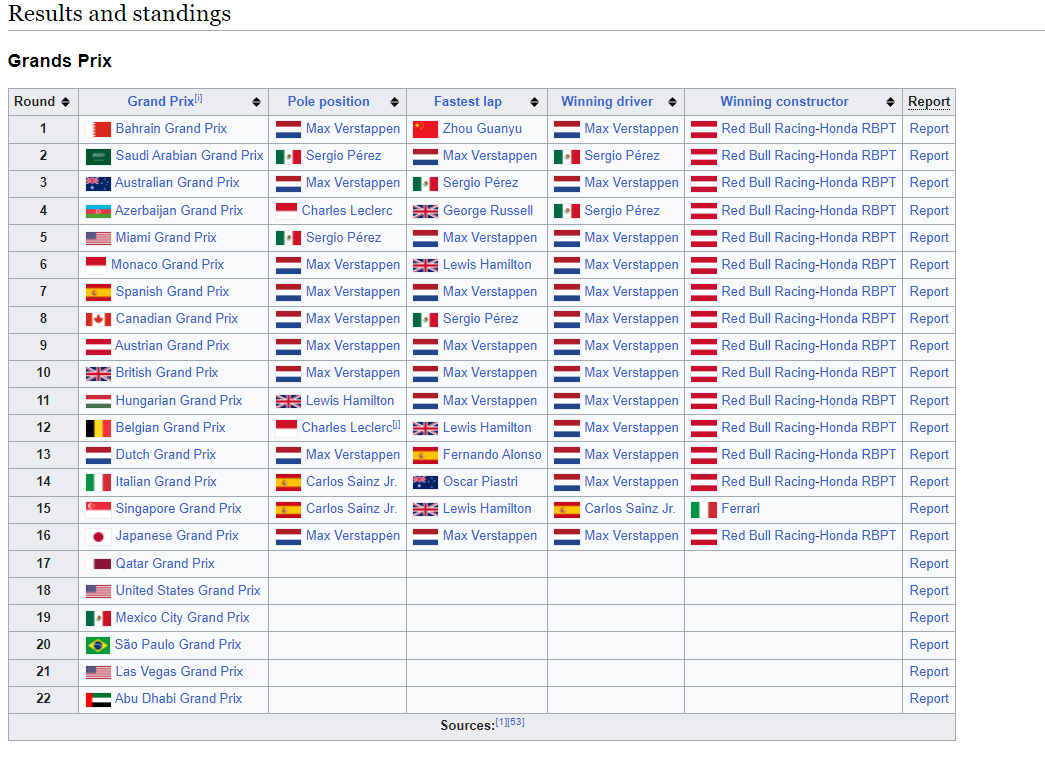Viewport: 1045px width, 759px height.
Task: Click the Qatar flag beside Qatar Grand Prix
Action: [98, 564]
